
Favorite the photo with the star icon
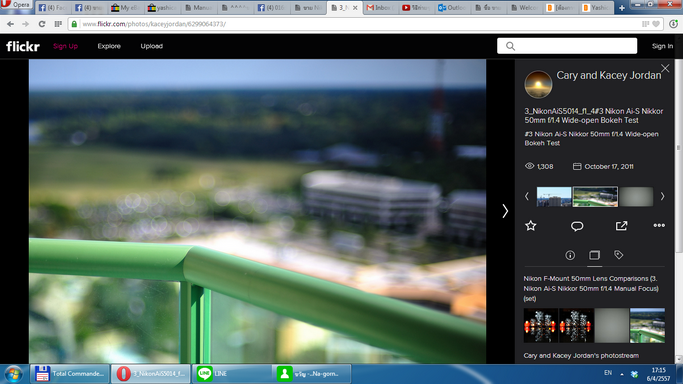coord(531,226)
